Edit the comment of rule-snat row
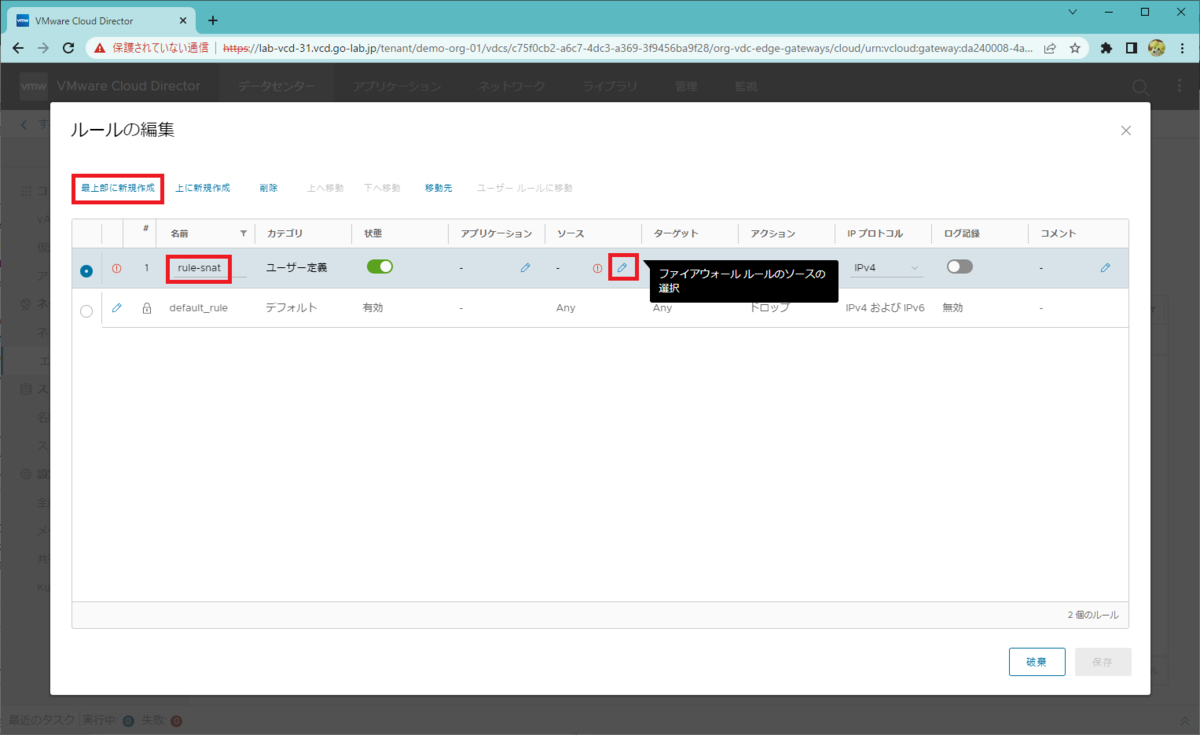Screen dimensions: 1200x735 pos(1105,268)
